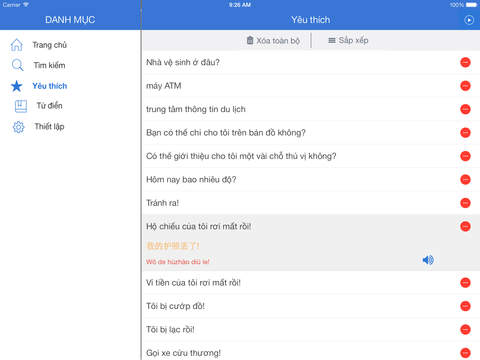Select phrase 'Tôi bị cướp đồ!'

[x=175, y=306]
